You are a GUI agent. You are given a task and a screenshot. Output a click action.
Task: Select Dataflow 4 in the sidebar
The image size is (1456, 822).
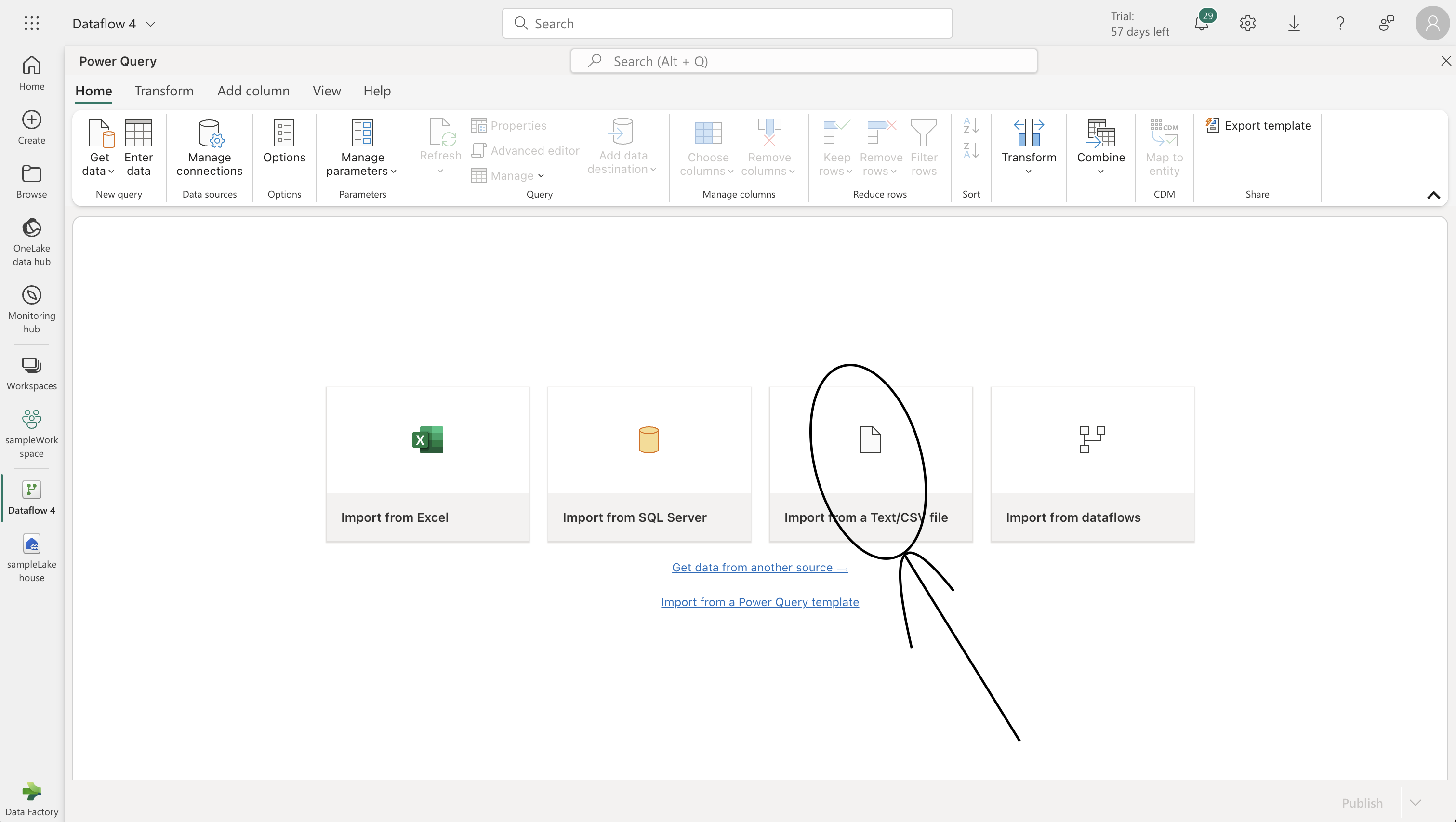32,498
